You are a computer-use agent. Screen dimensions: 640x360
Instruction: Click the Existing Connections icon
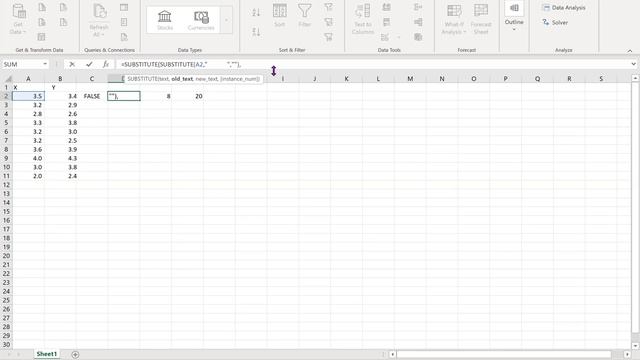tap(63, 22)
